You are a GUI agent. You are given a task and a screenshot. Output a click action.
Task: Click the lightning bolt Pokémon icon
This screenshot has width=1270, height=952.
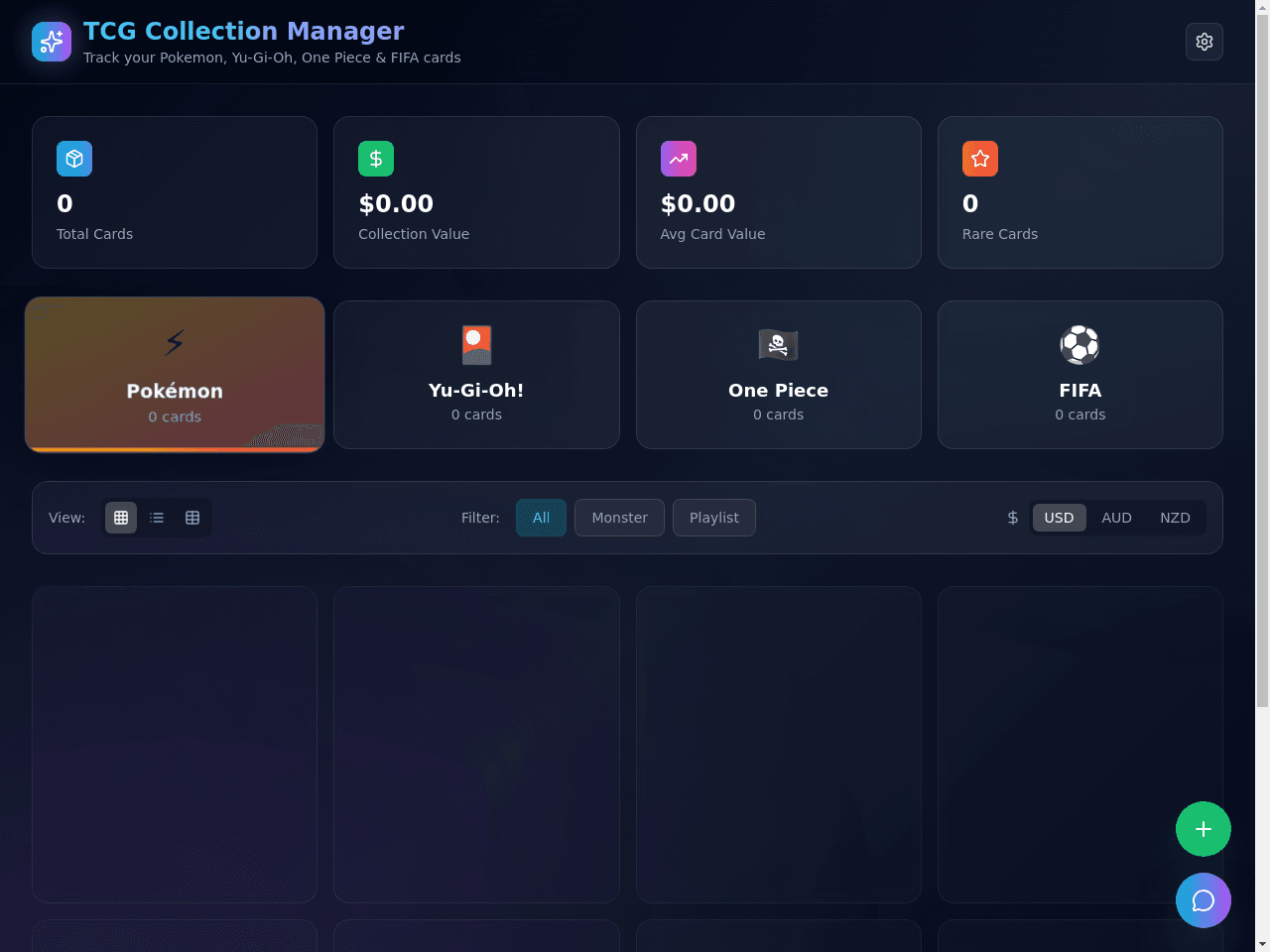pyautogui.click(x=175, y=343)
